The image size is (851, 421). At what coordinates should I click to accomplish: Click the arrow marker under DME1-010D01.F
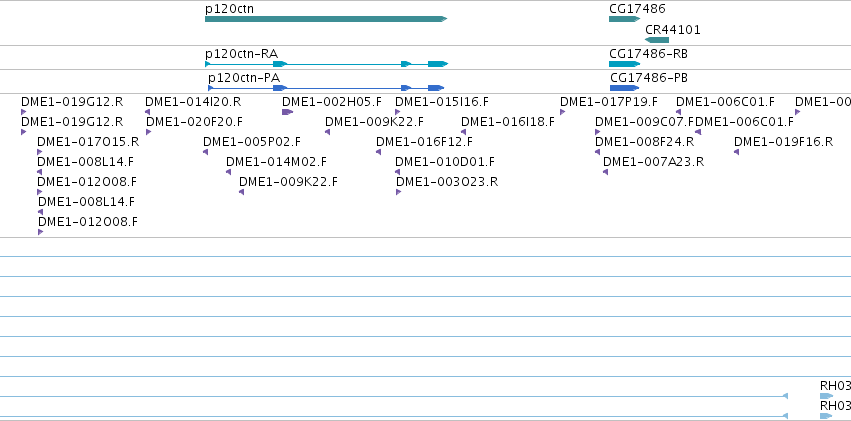pyautogui.click(x=397, y=172)
